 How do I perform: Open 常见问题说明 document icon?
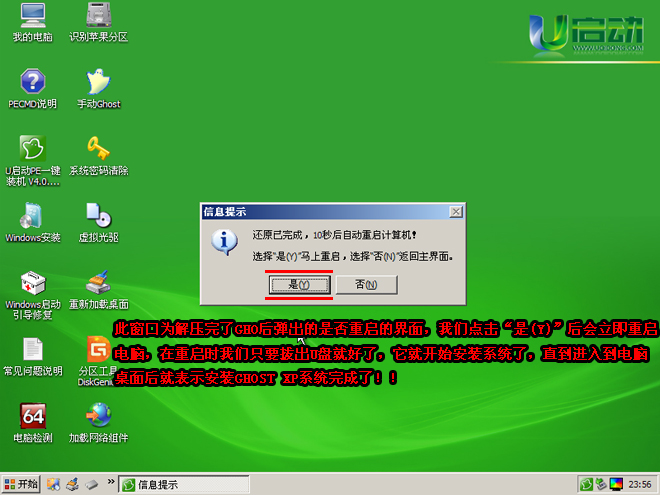pyautogui.click(x=33, y=350)
